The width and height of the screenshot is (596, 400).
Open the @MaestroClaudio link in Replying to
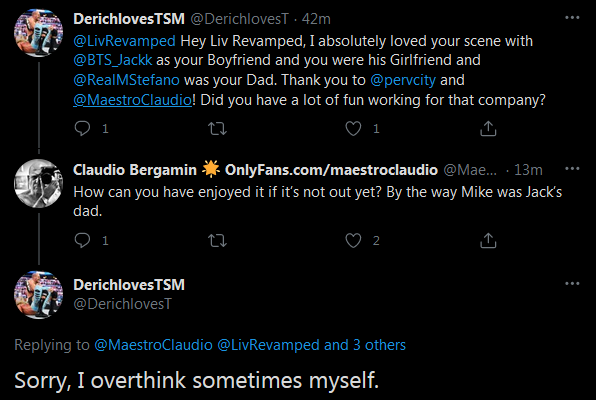click(153, 345)
